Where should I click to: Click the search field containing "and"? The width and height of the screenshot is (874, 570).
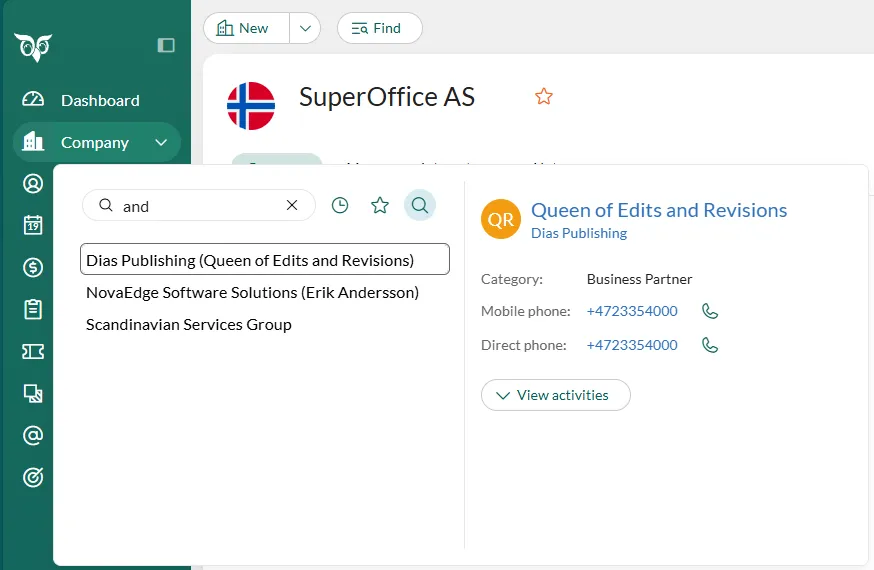(200, 206)
